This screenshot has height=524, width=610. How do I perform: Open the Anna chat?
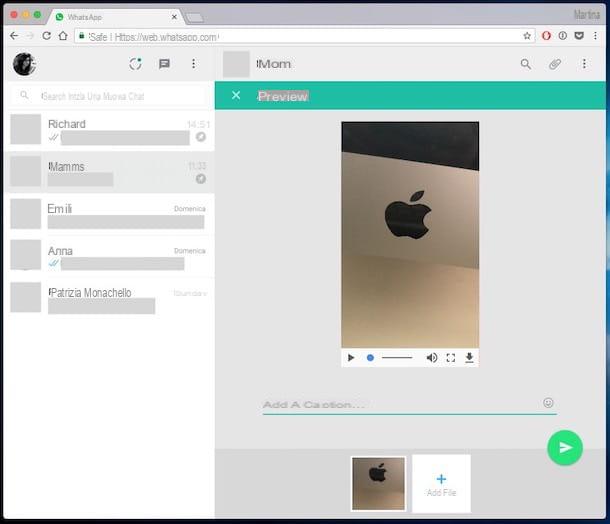tap(109, 256)
